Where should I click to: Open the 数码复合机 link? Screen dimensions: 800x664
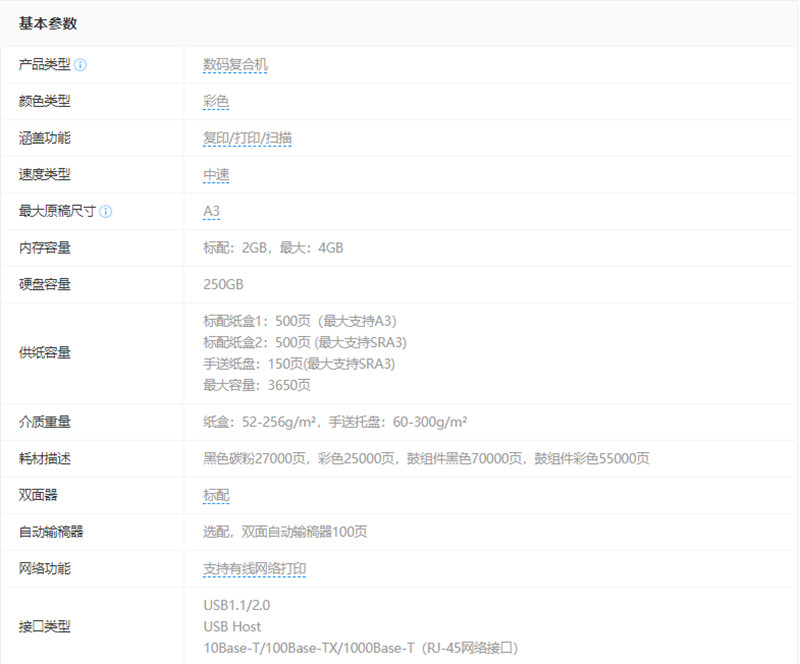[235, 65]
